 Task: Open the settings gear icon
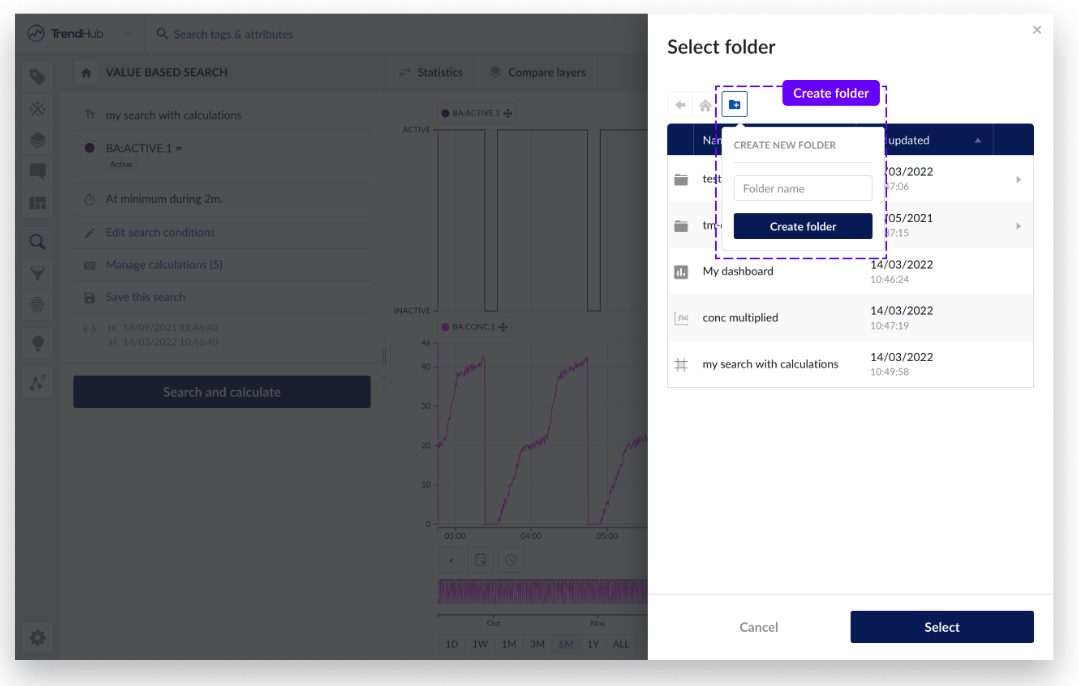(38, 637)
